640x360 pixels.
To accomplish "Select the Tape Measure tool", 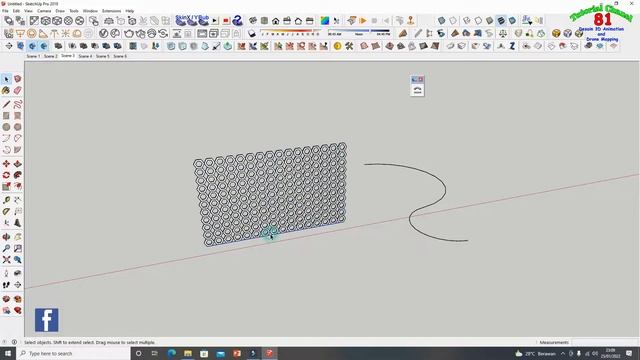I will click(6, 200).
